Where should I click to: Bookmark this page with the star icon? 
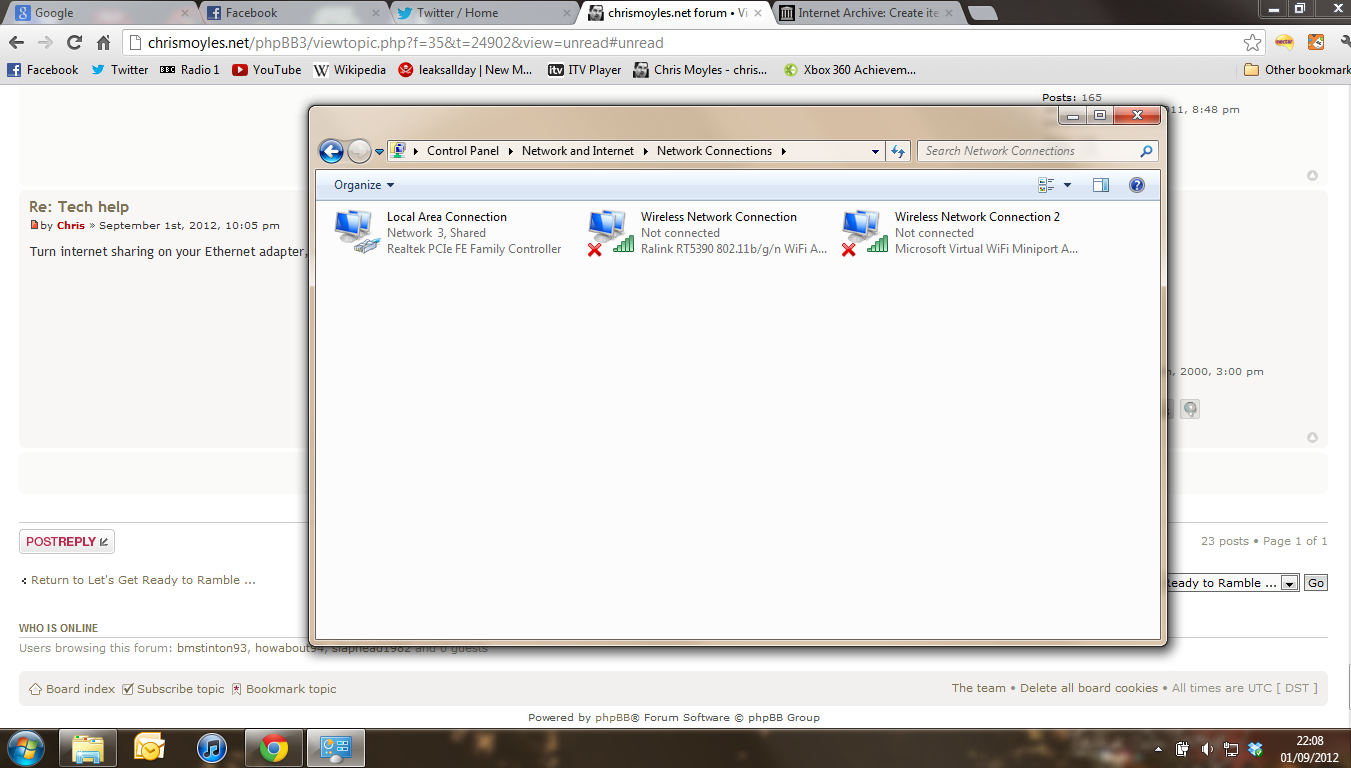click(x=1252, y=43)
